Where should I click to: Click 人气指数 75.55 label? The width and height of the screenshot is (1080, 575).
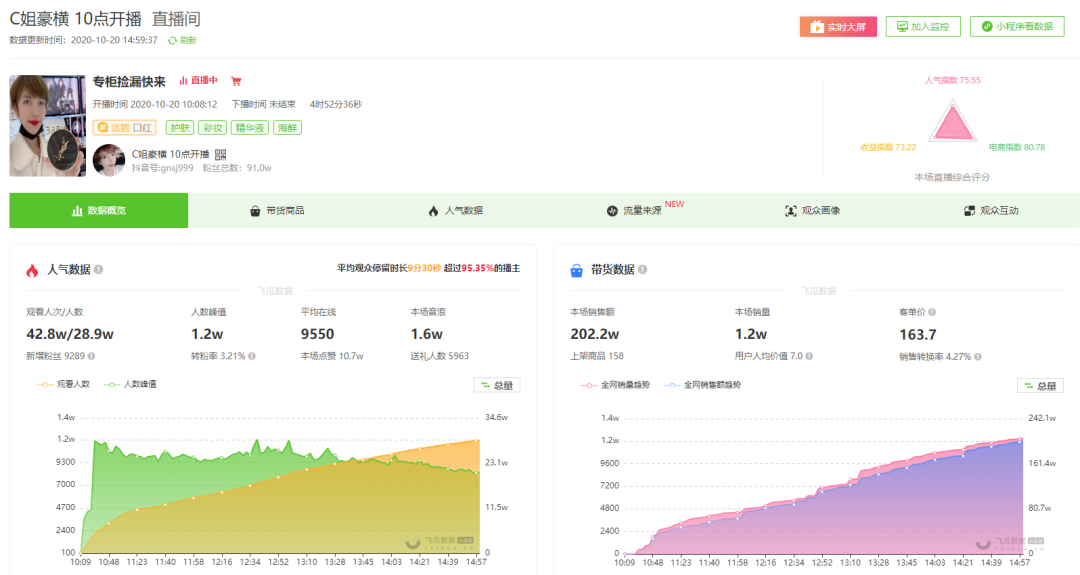[x=953, y=81]
